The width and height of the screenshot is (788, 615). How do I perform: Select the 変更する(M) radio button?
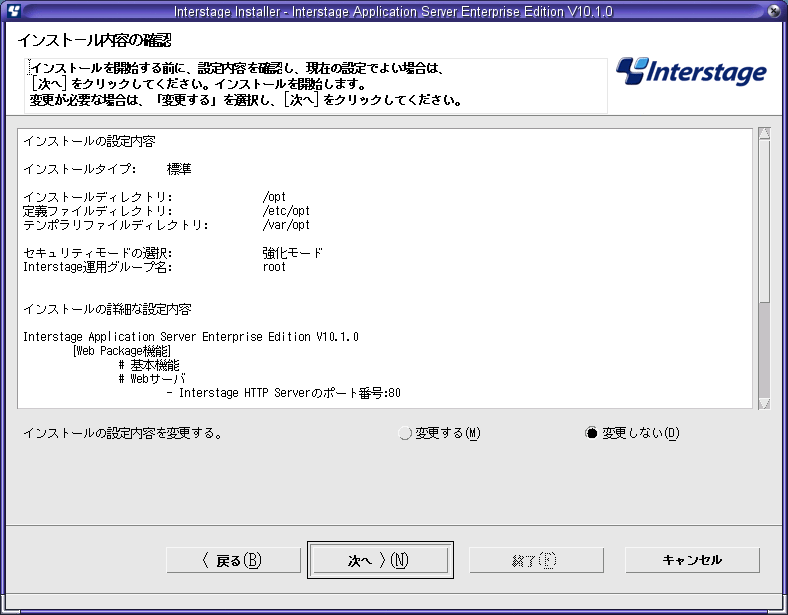click(405, 433)
